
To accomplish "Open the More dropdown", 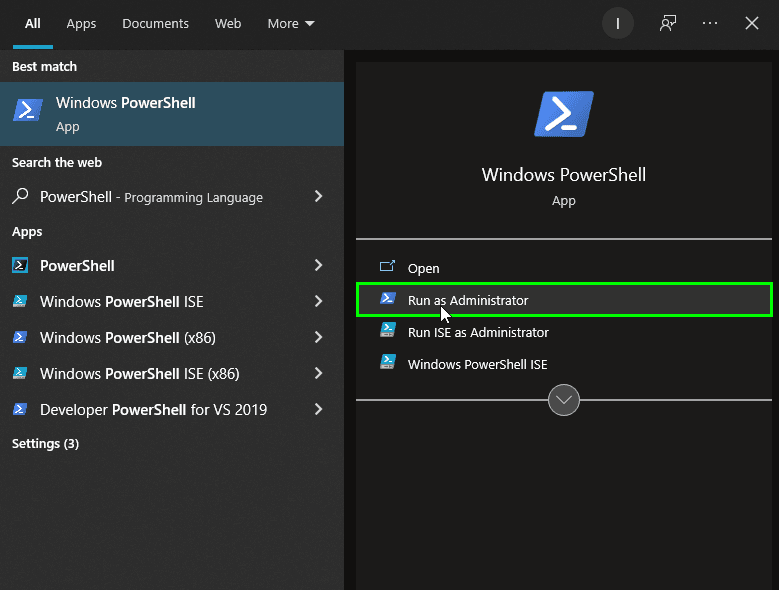I will tap(291, 24).
